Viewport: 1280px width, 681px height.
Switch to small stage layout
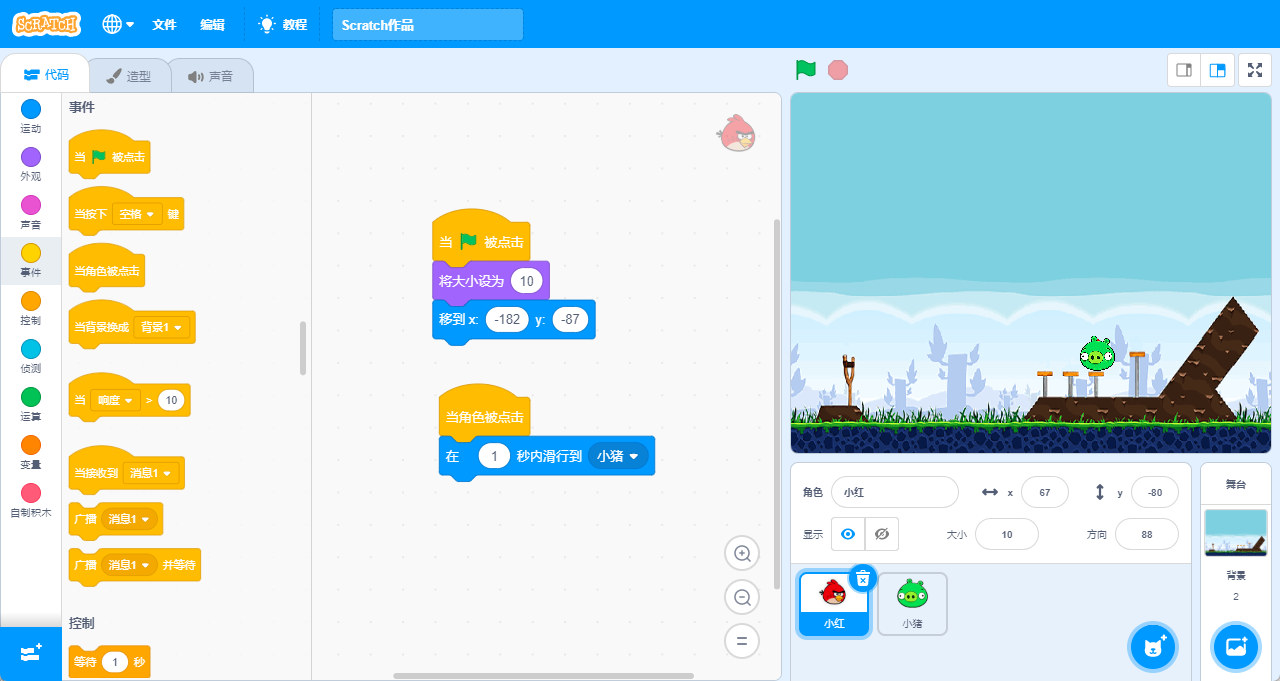point(1184,70)
